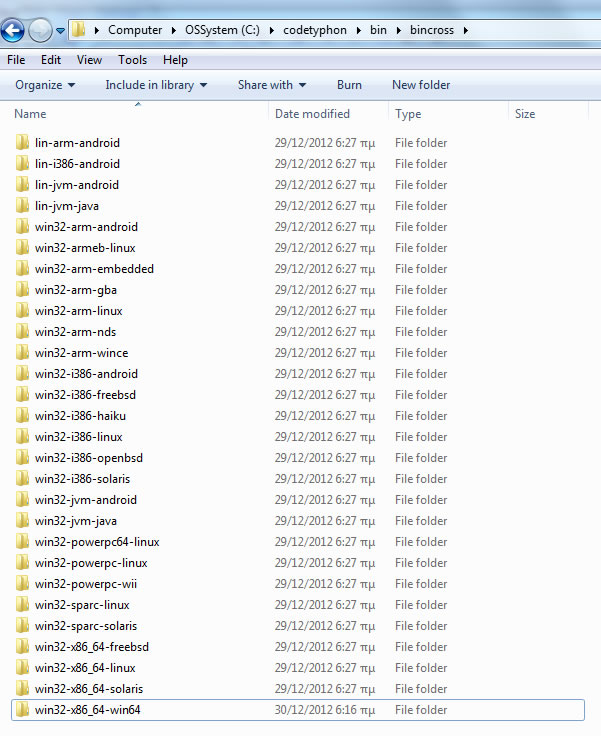Select the win32-armeb-linux folder icon

coord(22,247)
